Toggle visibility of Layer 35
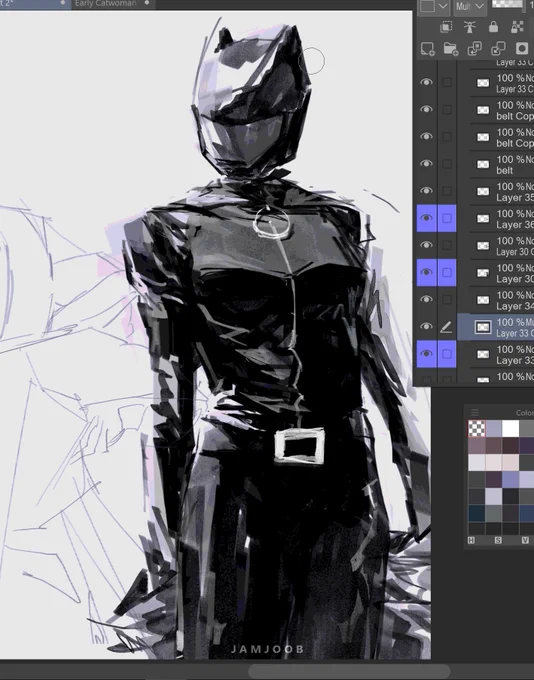This screenshot has width=534, height=680. click(426, 191)
